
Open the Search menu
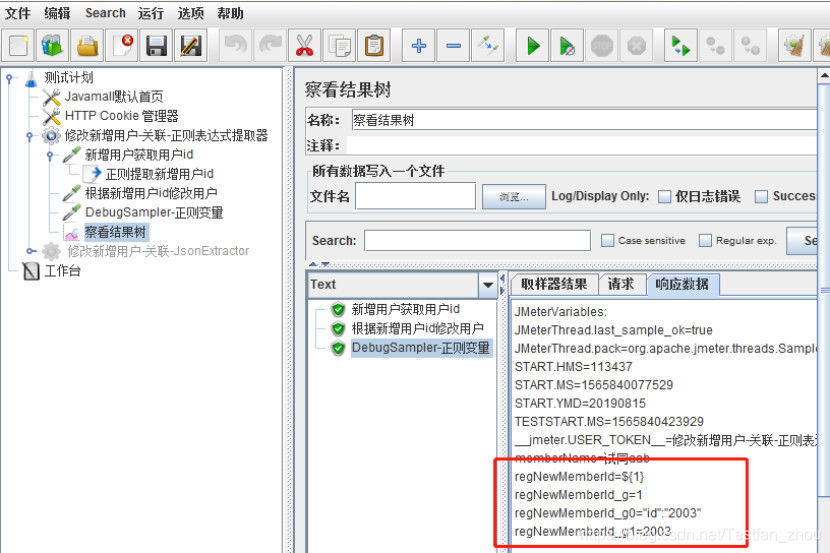pos(105,13)
